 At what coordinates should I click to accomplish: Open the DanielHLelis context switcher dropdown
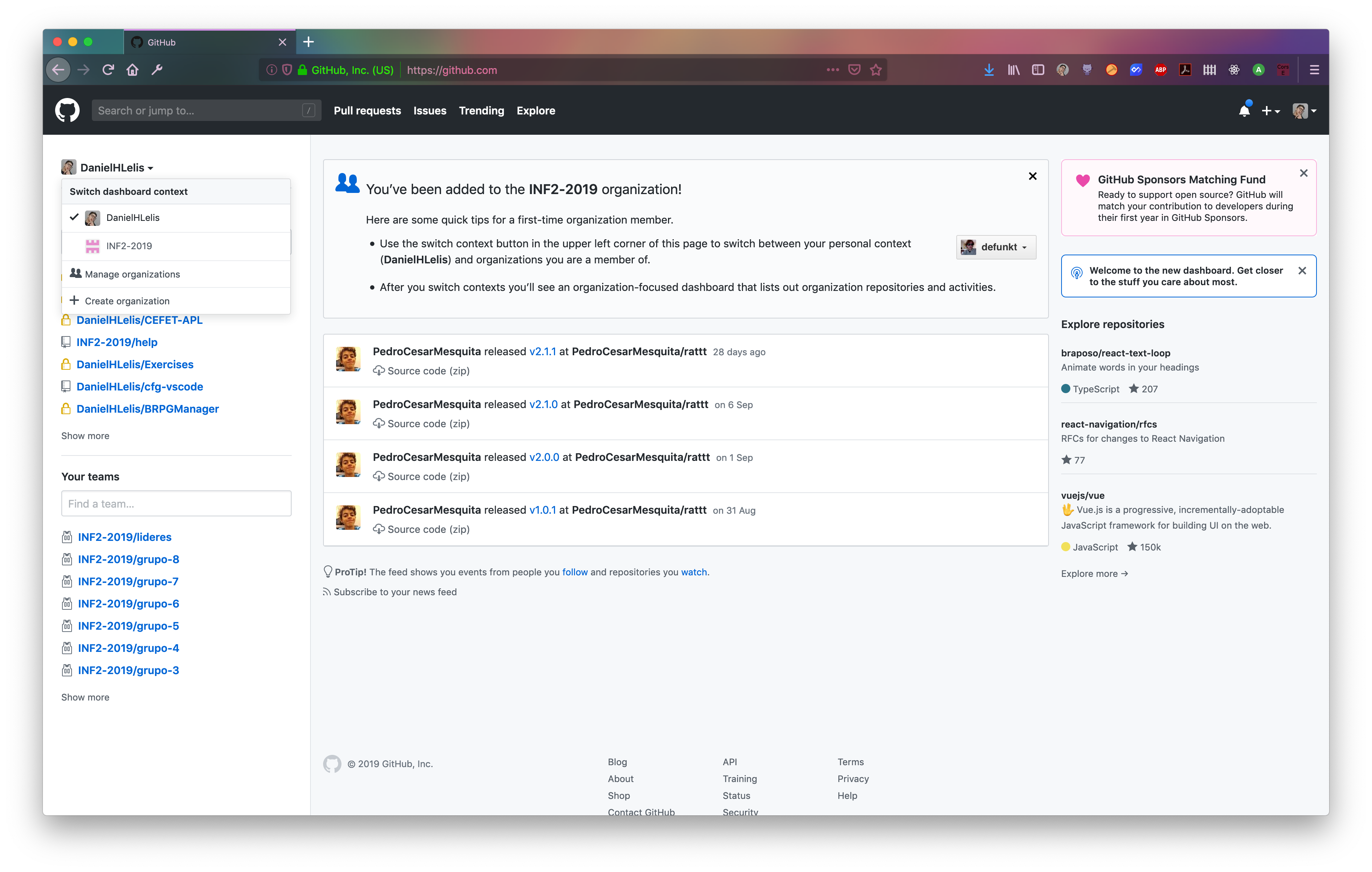pos(108,167)
